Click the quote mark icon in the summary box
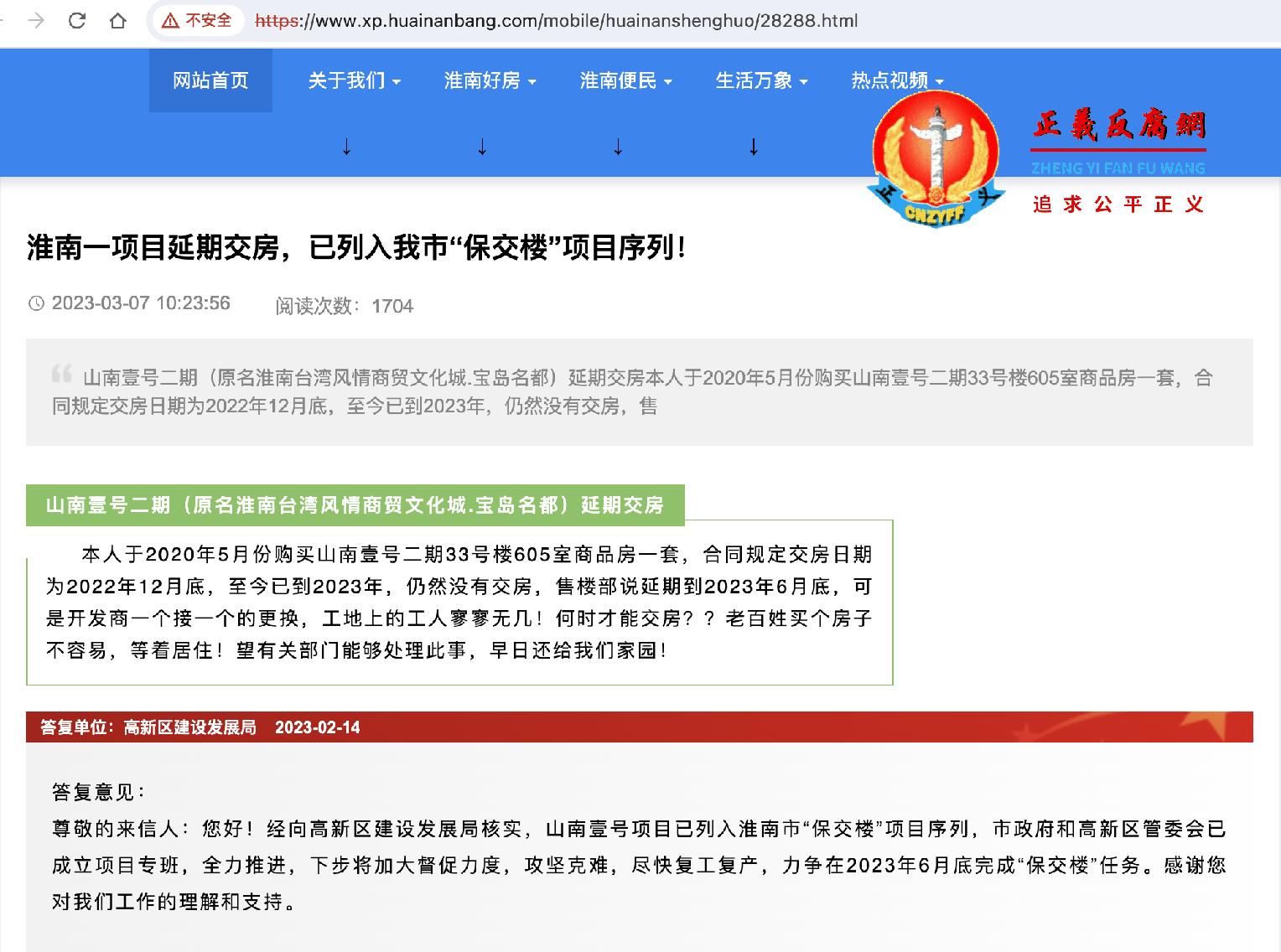 [62, 374]
